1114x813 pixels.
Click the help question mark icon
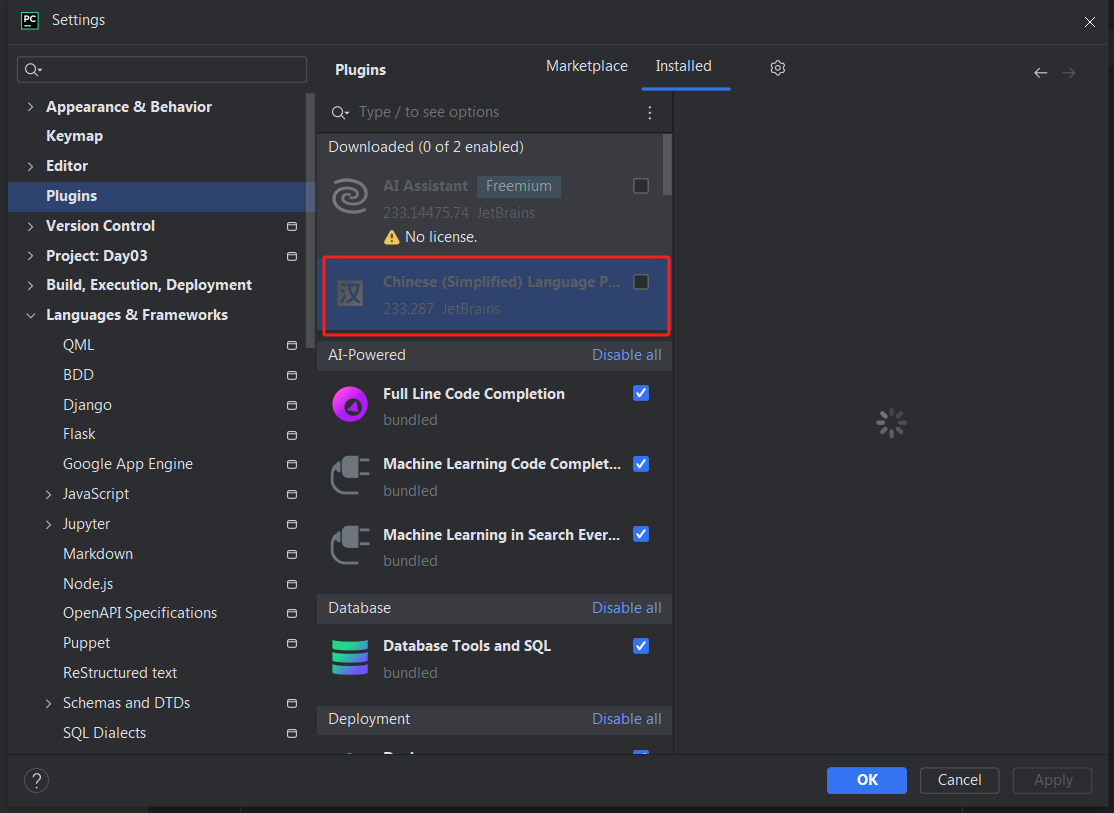36,780
